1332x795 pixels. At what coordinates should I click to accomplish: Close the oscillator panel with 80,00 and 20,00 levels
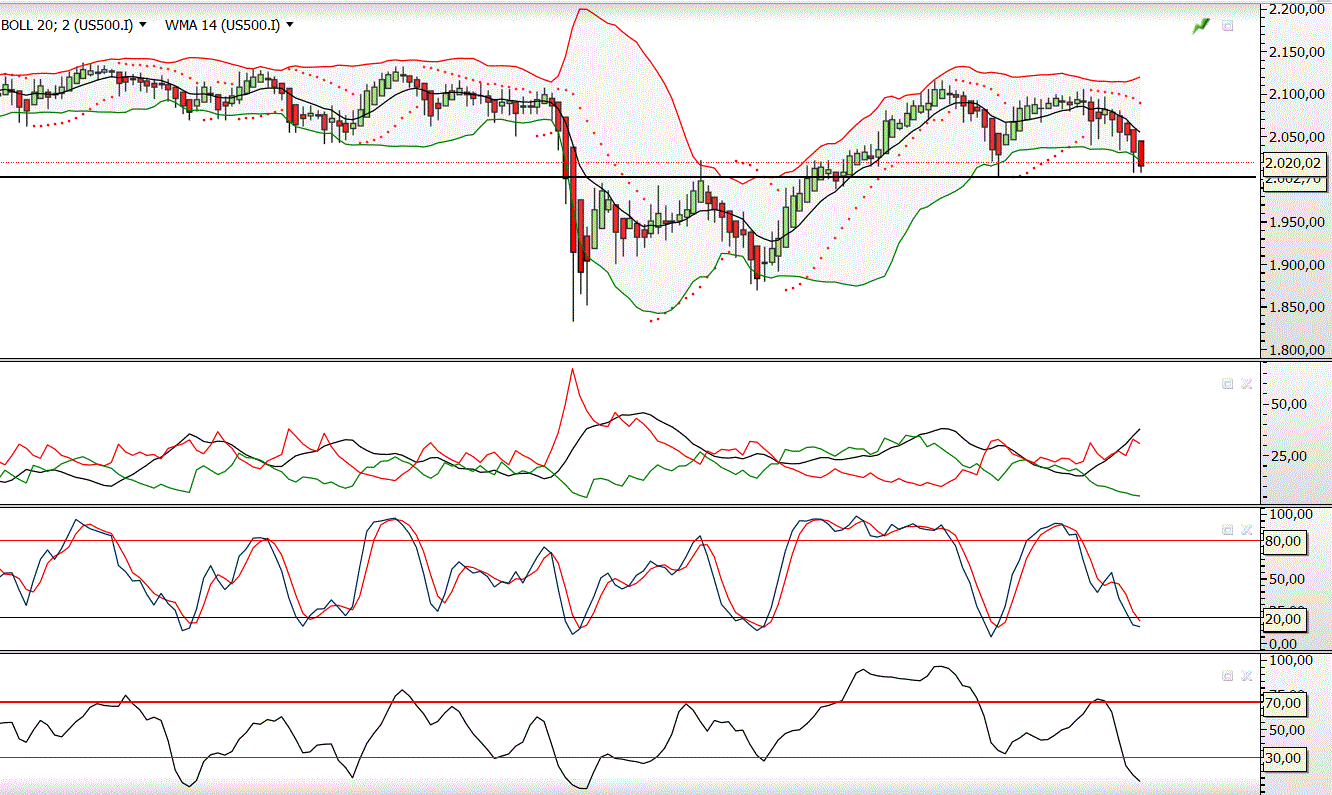[1246, 530]
